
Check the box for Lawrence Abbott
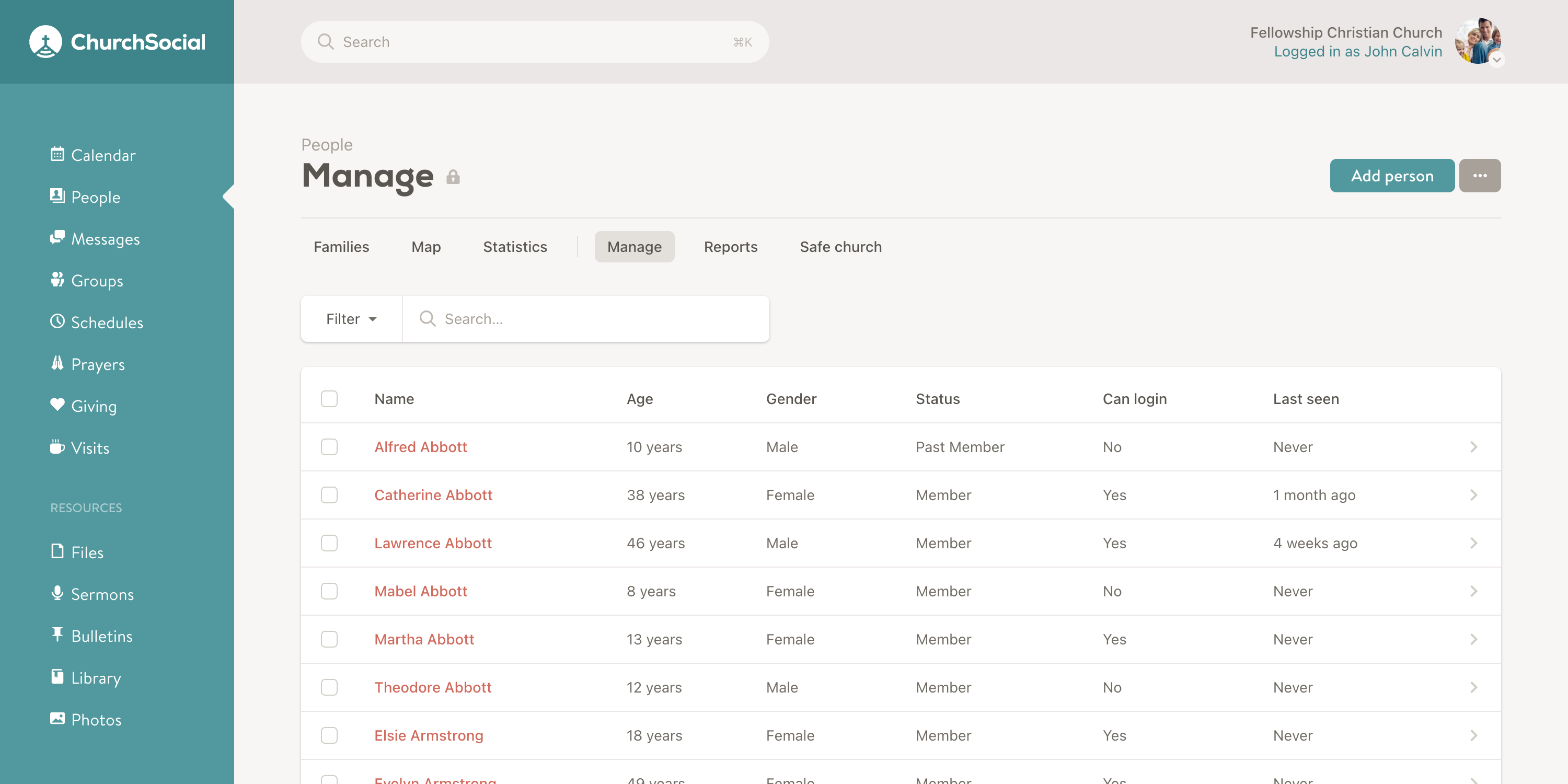pyautogui.click(x=329, y=543)
